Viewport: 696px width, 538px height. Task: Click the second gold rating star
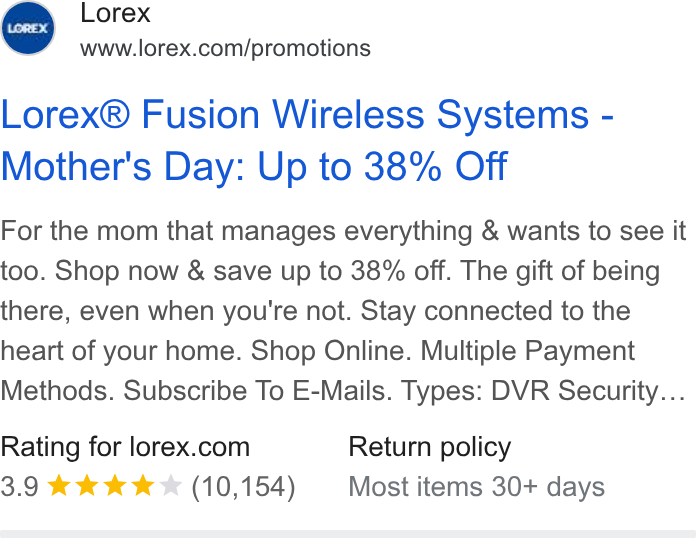87,485
